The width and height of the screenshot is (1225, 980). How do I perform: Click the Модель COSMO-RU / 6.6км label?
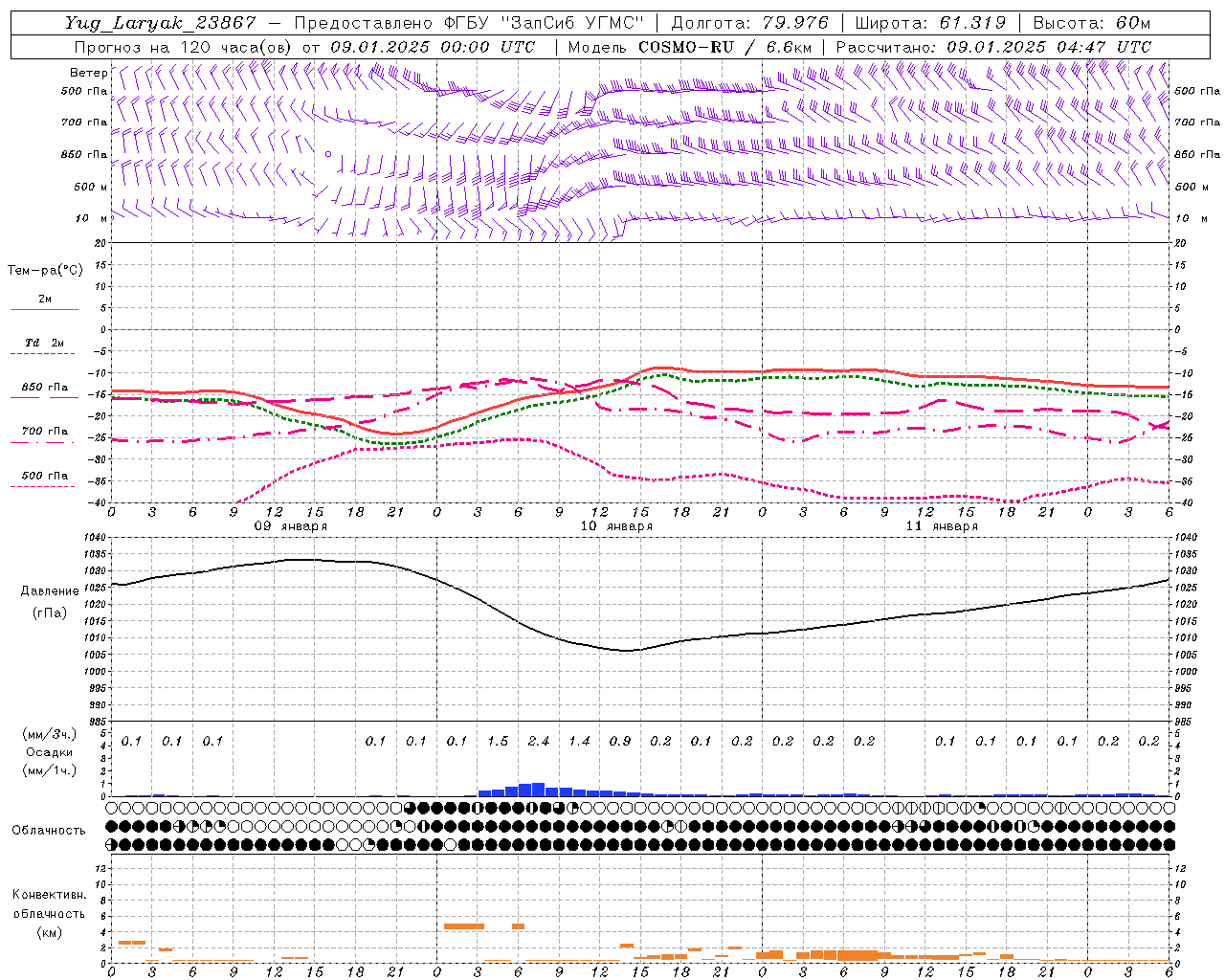pyautogui.click(x=690, y=47)
